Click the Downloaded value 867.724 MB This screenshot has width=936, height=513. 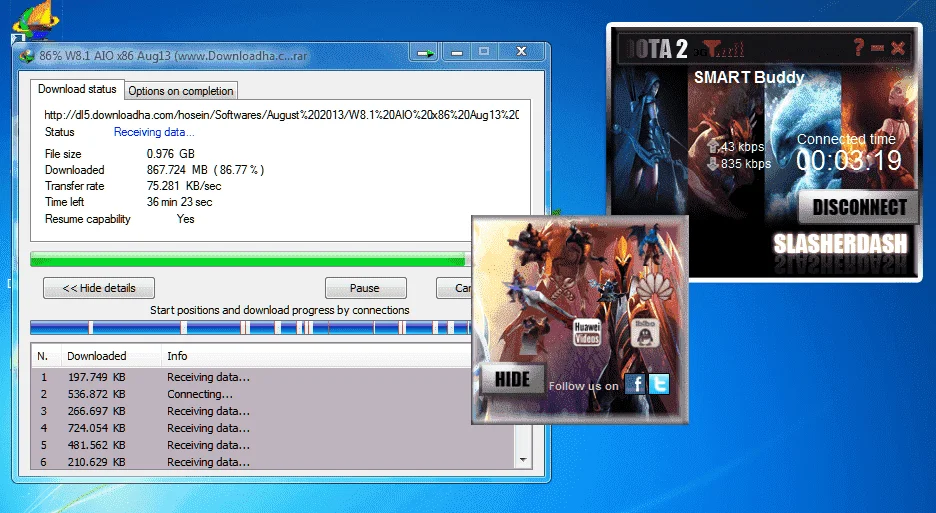pos(205,170)
